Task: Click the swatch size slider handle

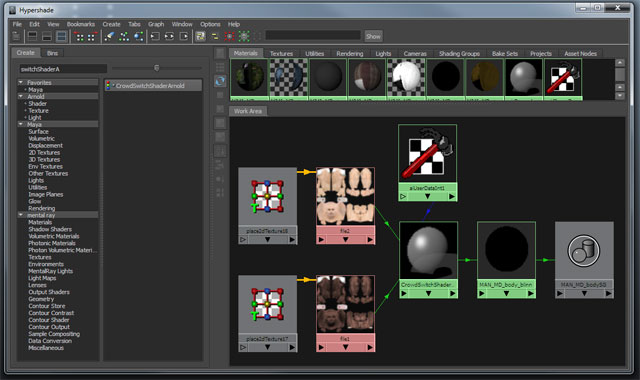Action: 156,68
